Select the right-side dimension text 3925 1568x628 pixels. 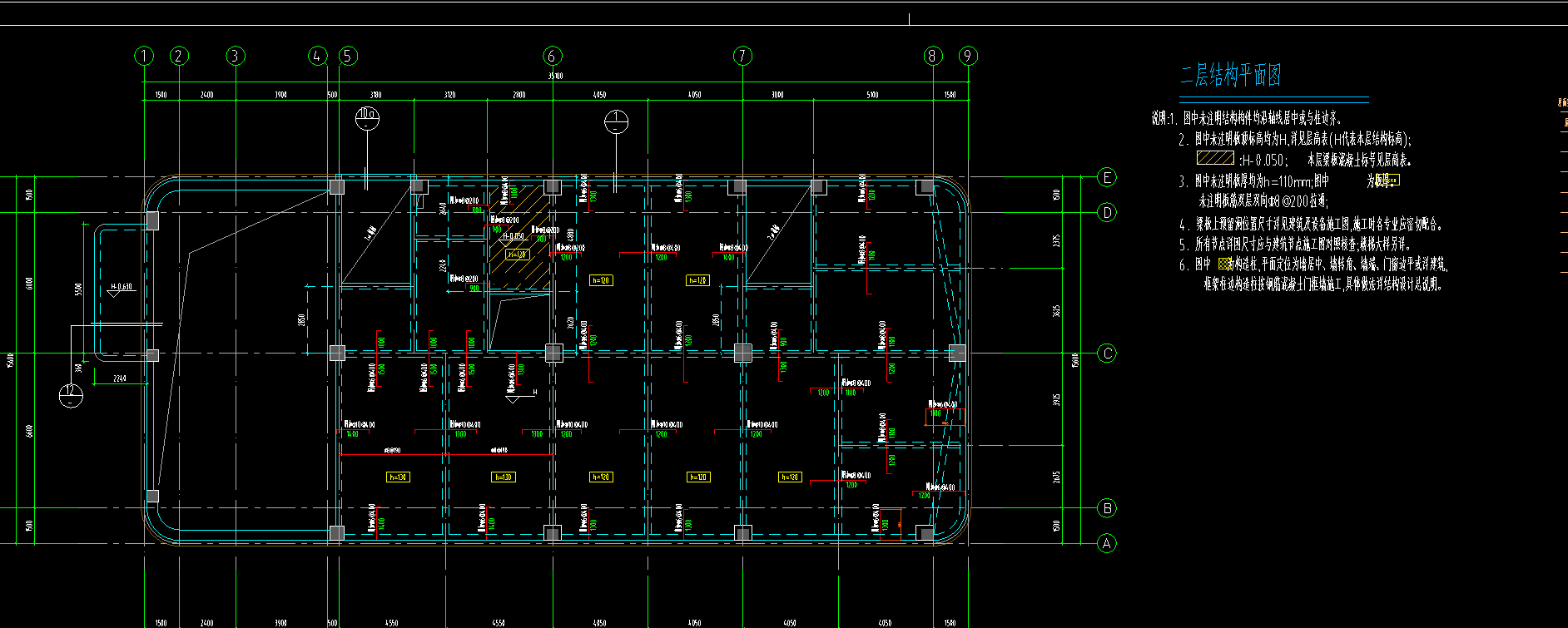coord(1056,400)
